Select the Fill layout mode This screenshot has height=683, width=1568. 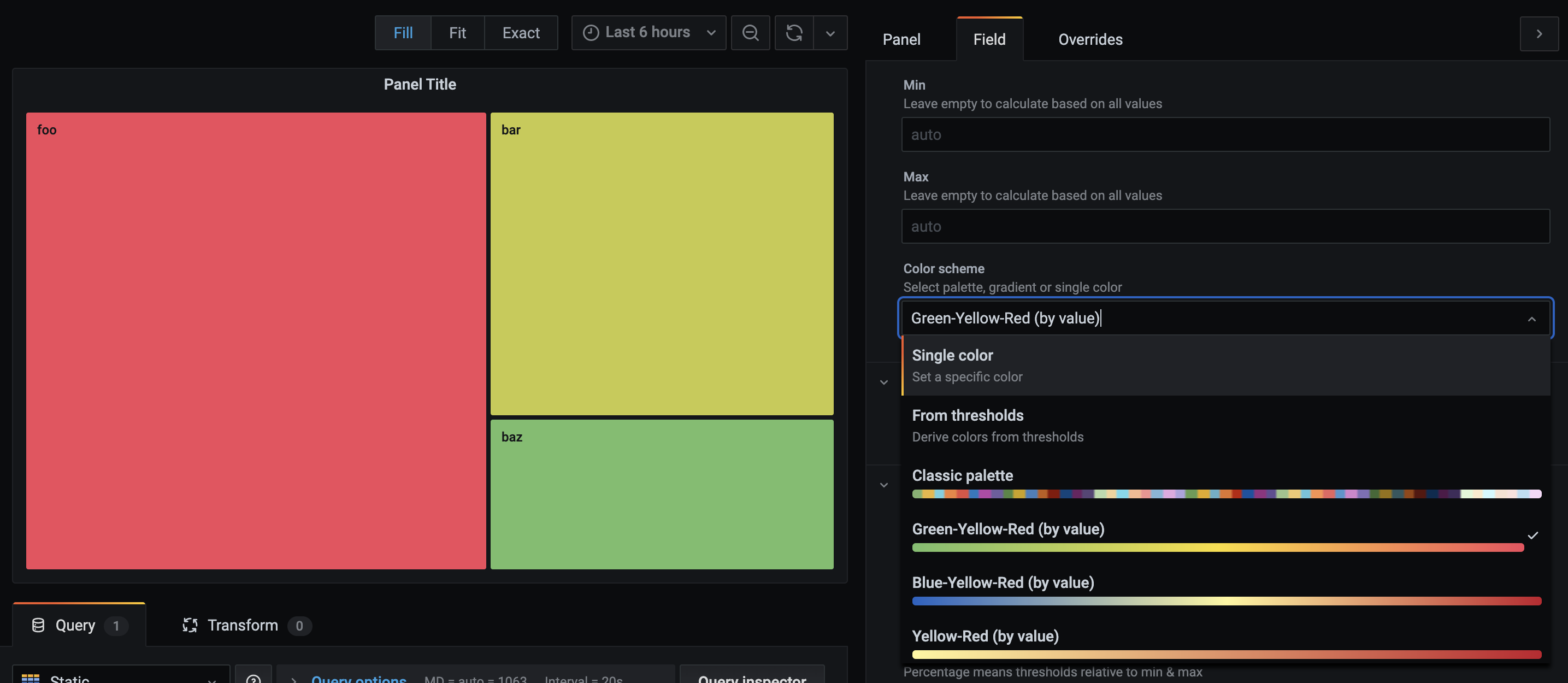(x=403, y=33)
